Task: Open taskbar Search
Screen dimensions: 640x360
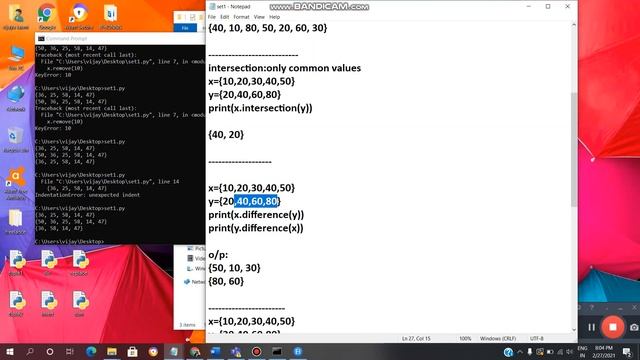Action: [30, 351]
